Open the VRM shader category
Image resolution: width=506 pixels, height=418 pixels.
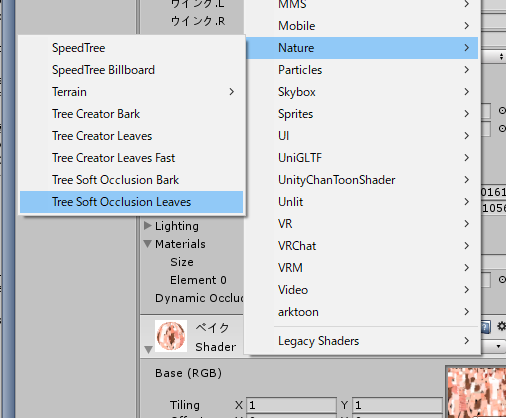click(x=362, y=268)
